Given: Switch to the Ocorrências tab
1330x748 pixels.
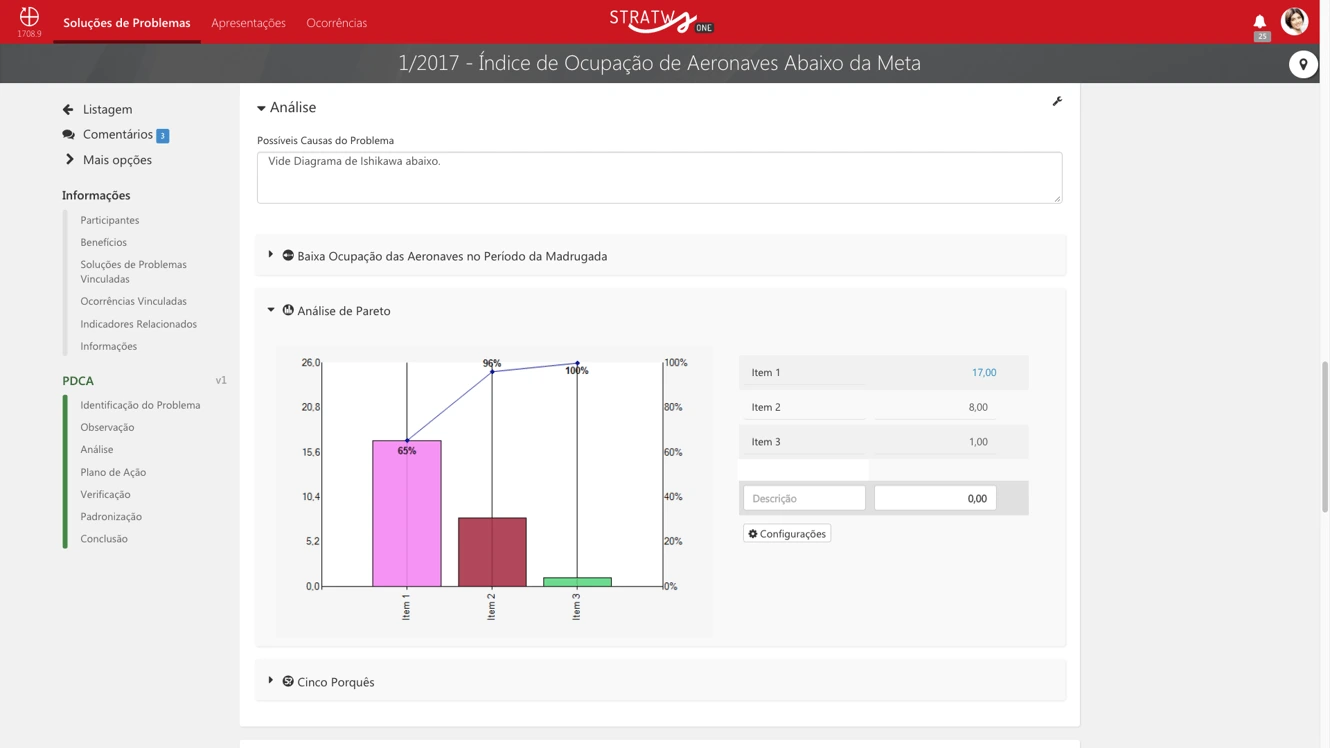Looking at the screenshot, I should click(337, 22).
